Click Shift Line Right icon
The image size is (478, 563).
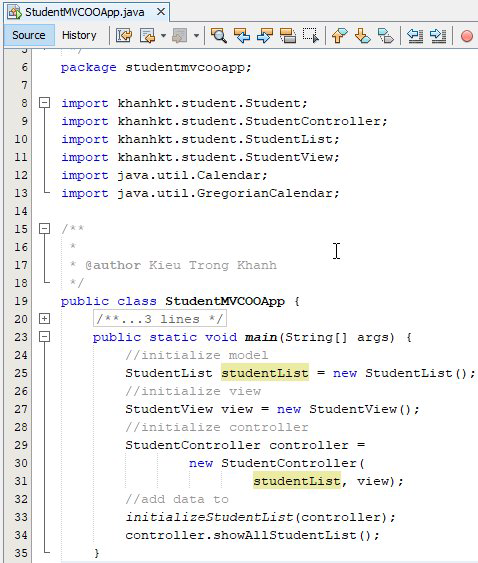pyautogui.click(x=438, y=36)
